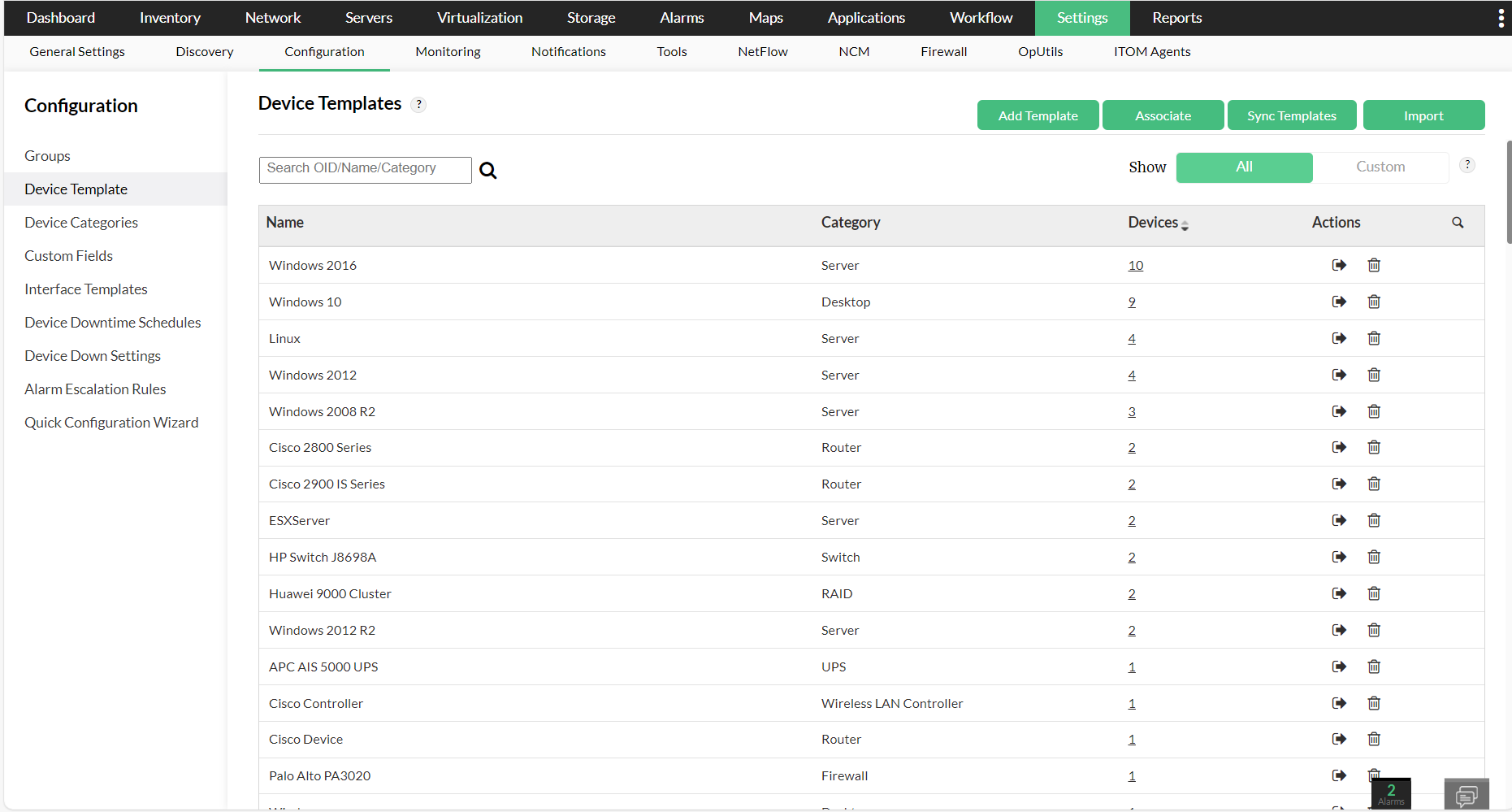Delete the Huawei 9000 Cluster template
The height and width of the screenshot is (812, 1512).
tap(1374, 593)
